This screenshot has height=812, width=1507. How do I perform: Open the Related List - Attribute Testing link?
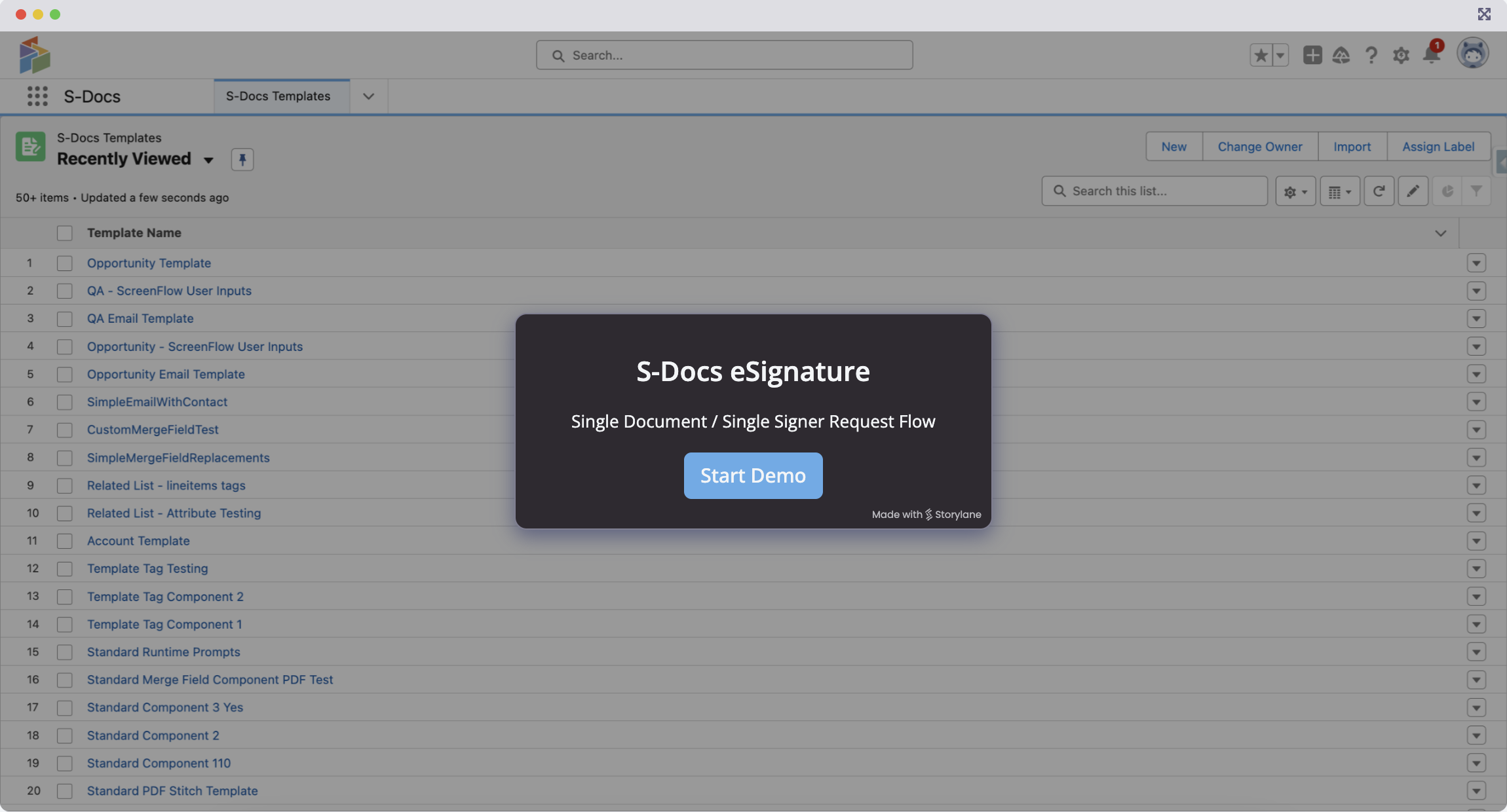(174, 513)
